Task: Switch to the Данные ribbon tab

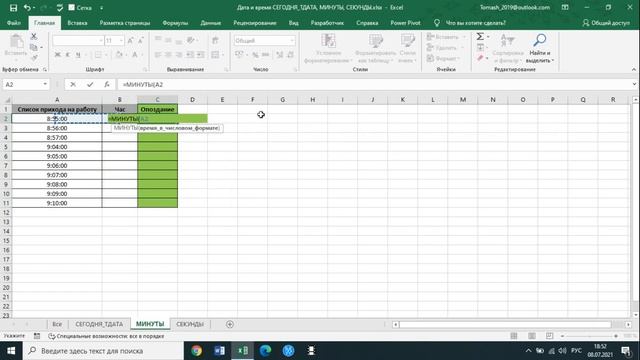Action: coord(211,23)
